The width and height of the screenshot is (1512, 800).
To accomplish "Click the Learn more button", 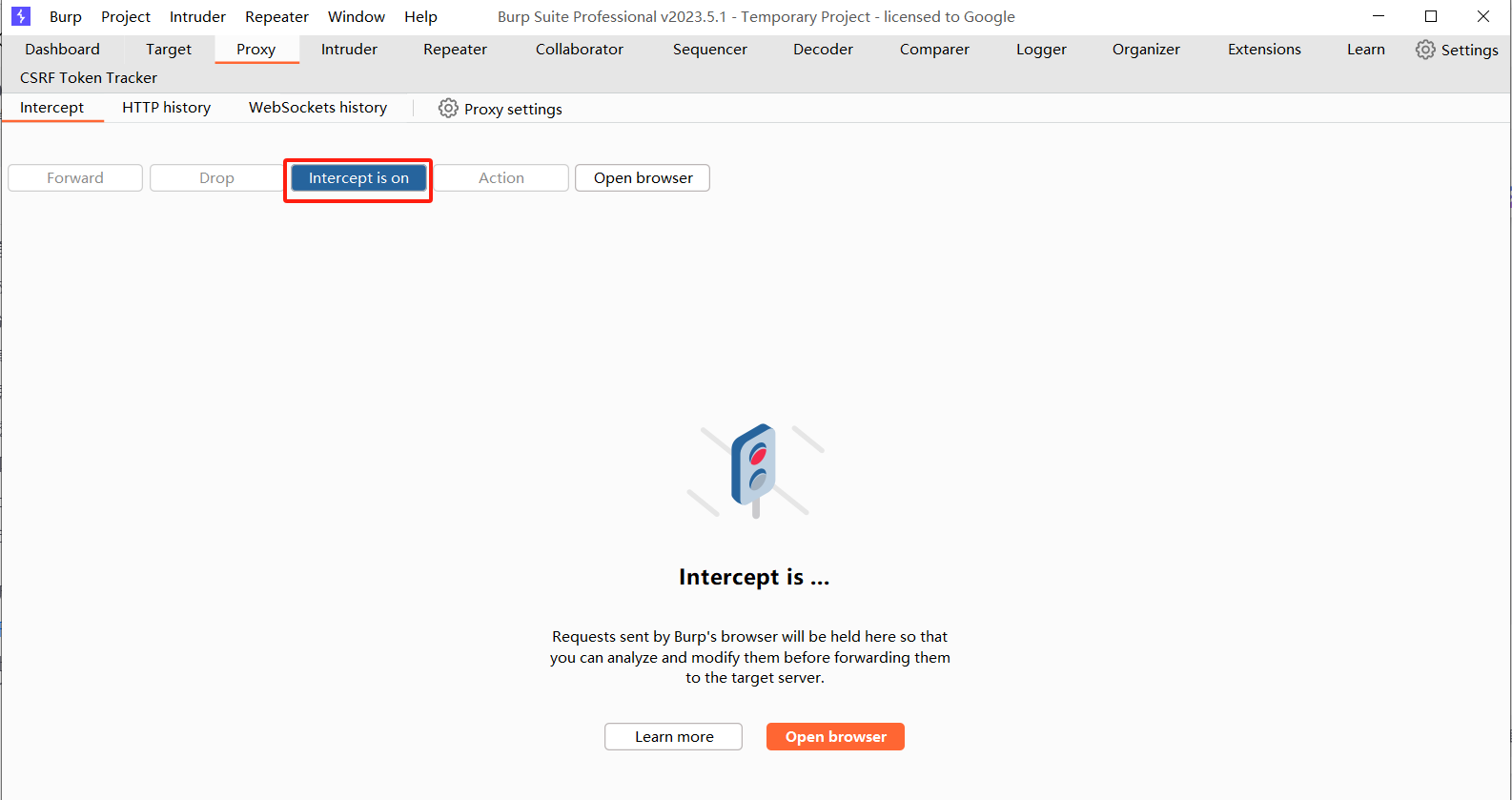I will point(673,737).
